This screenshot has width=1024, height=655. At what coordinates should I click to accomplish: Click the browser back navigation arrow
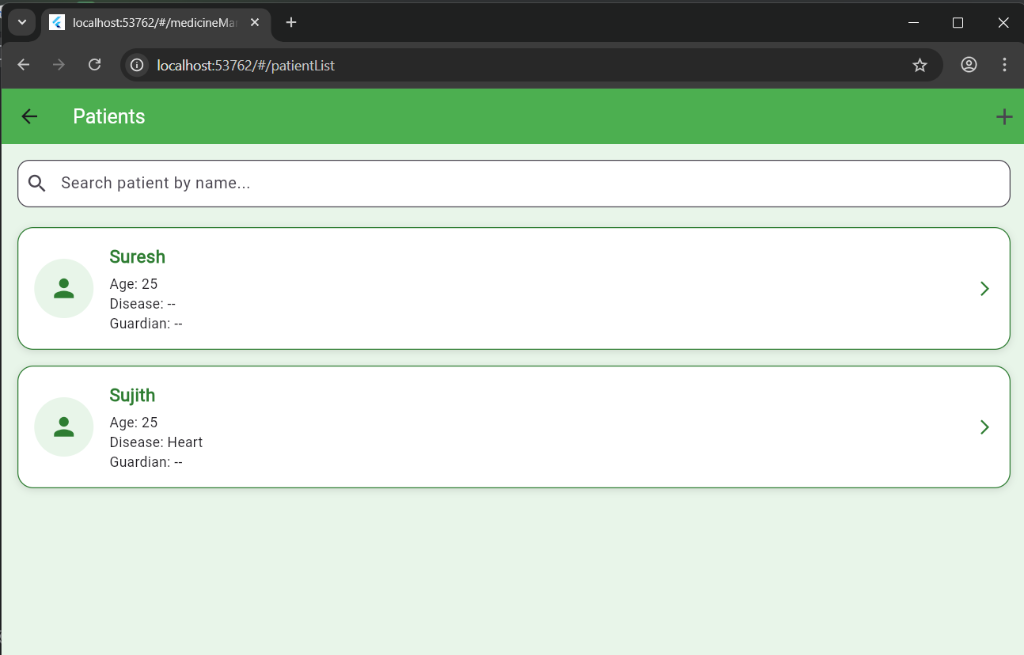(24, 65)
